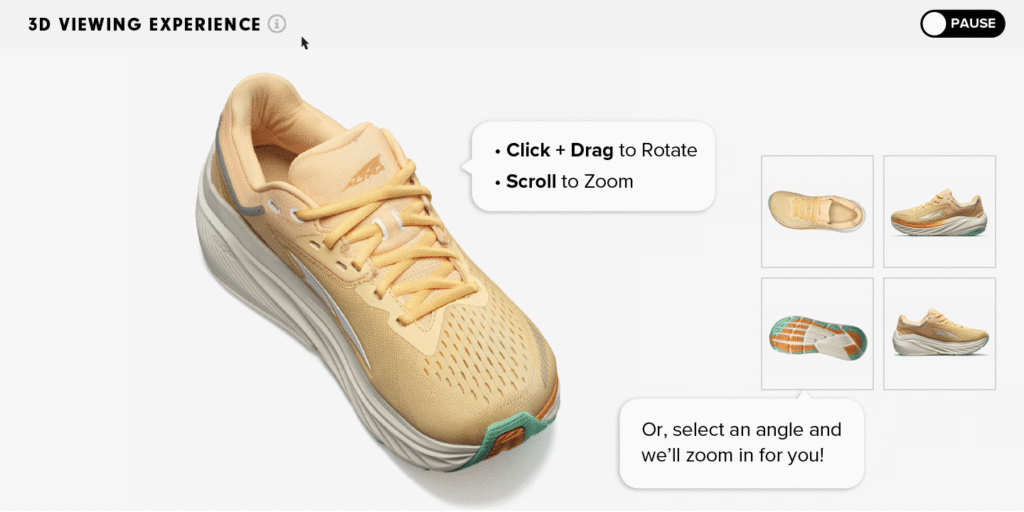
Task: Select the rear-angle shoe view thumbnail
Action: 939,334
